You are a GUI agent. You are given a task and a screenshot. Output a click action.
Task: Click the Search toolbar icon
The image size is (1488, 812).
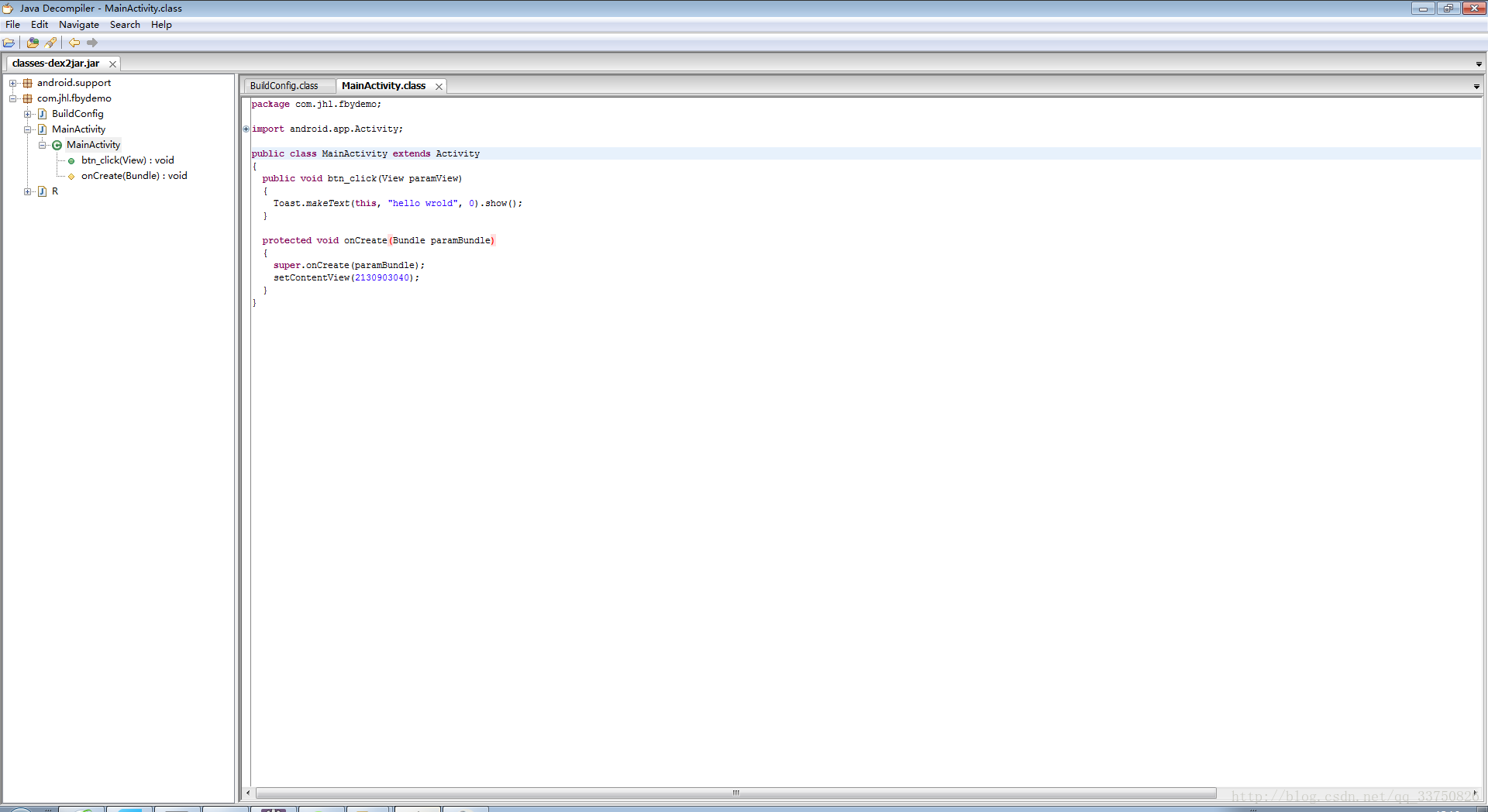[x=50, y=43]
